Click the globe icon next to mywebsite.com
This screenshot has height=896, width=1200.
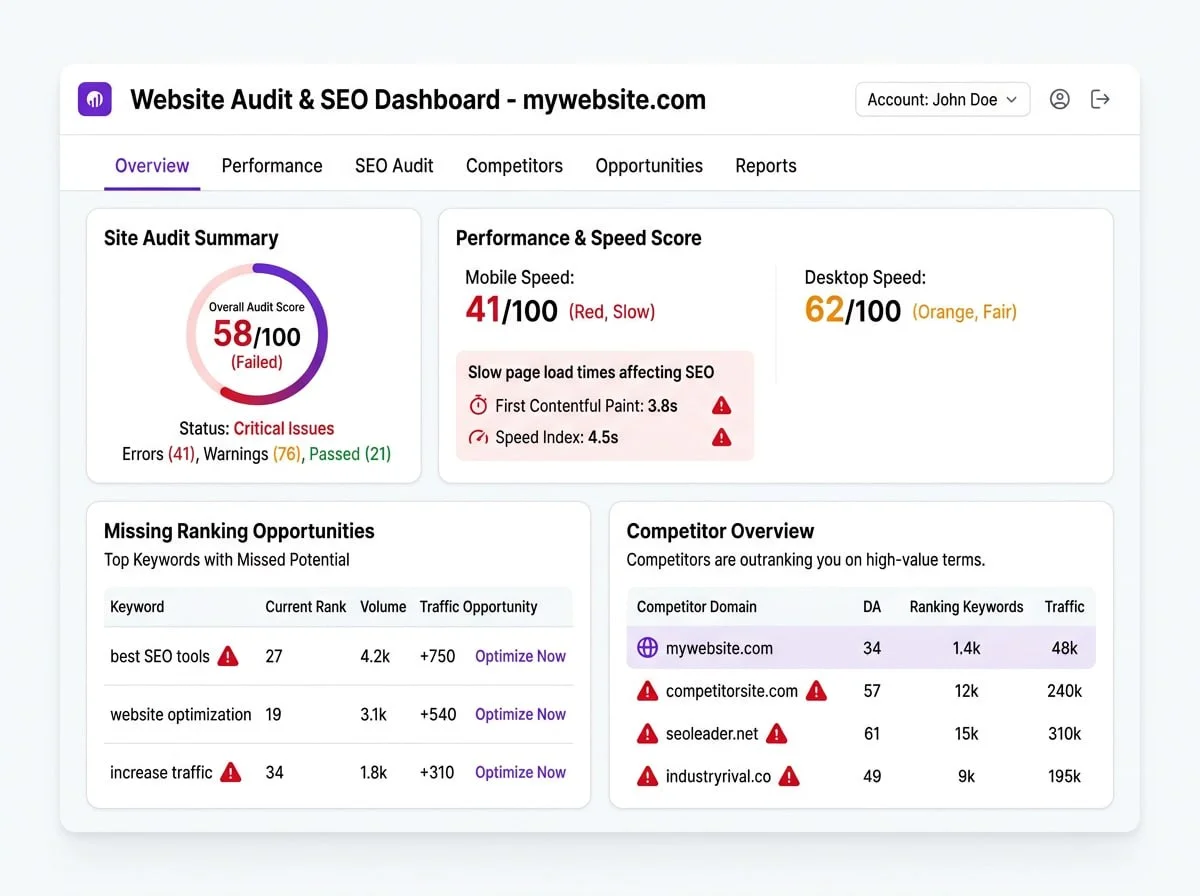point(646,647)
